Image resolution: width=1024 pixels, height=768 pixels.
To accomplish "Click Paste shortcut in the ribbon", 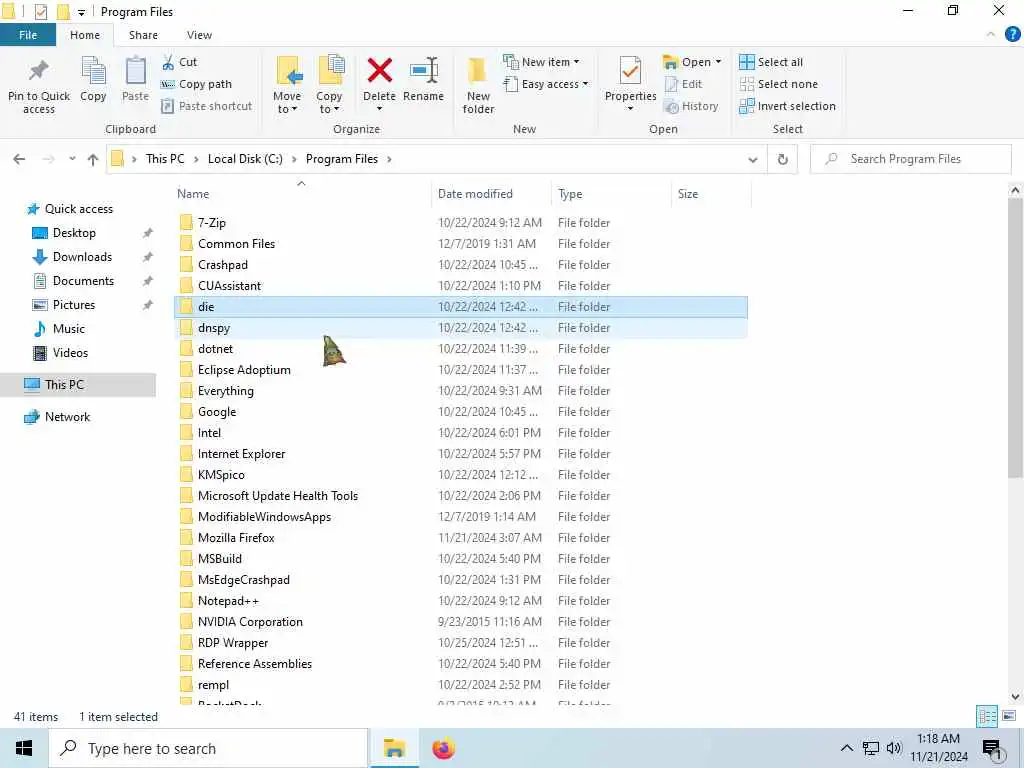I will 206,106.
